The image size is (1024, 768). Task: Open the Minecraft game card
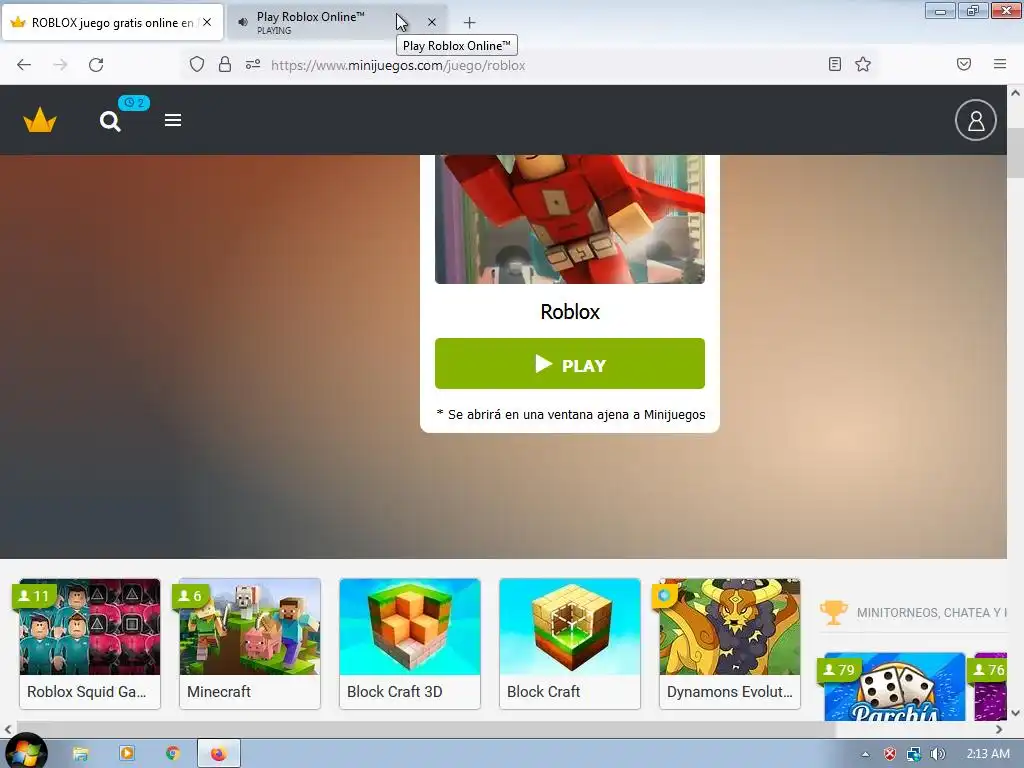point(249,643)
